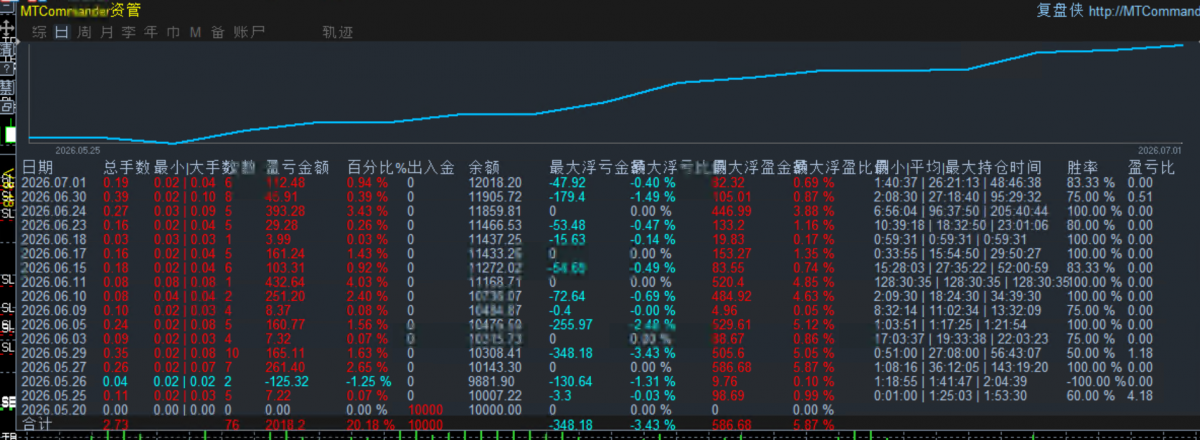Select the 2026.06.17 row date

coord(53,255)
